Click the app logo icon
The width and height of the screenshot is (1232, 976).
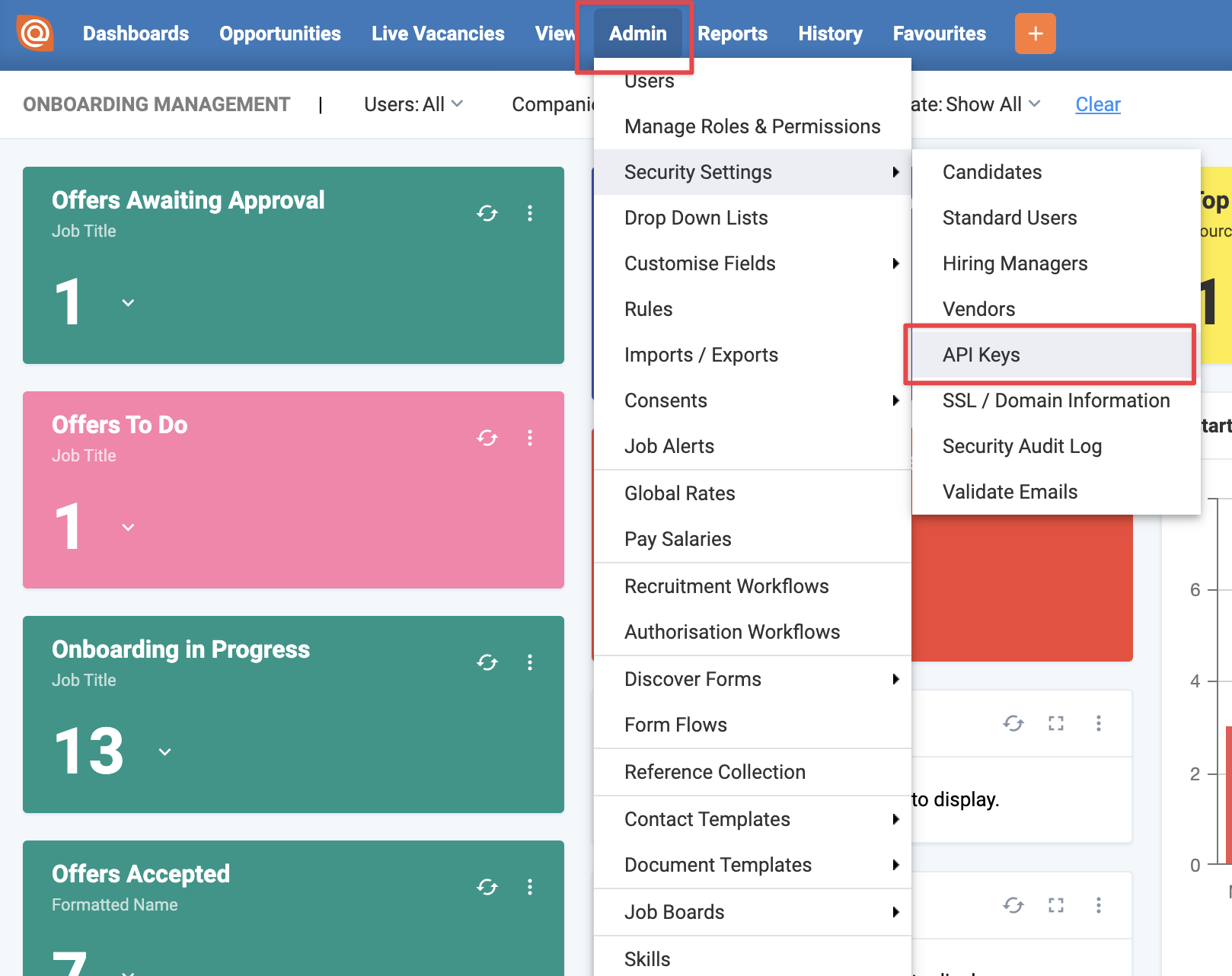[x=35, y=33]
